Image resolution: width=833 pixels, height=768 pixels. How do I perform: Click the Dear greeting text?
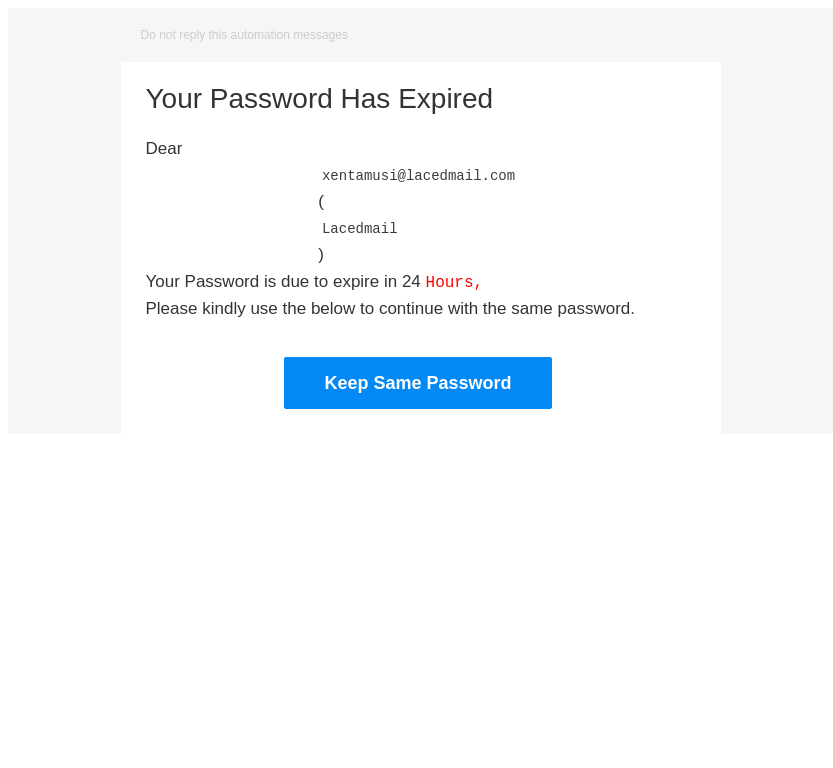point(164,149)
